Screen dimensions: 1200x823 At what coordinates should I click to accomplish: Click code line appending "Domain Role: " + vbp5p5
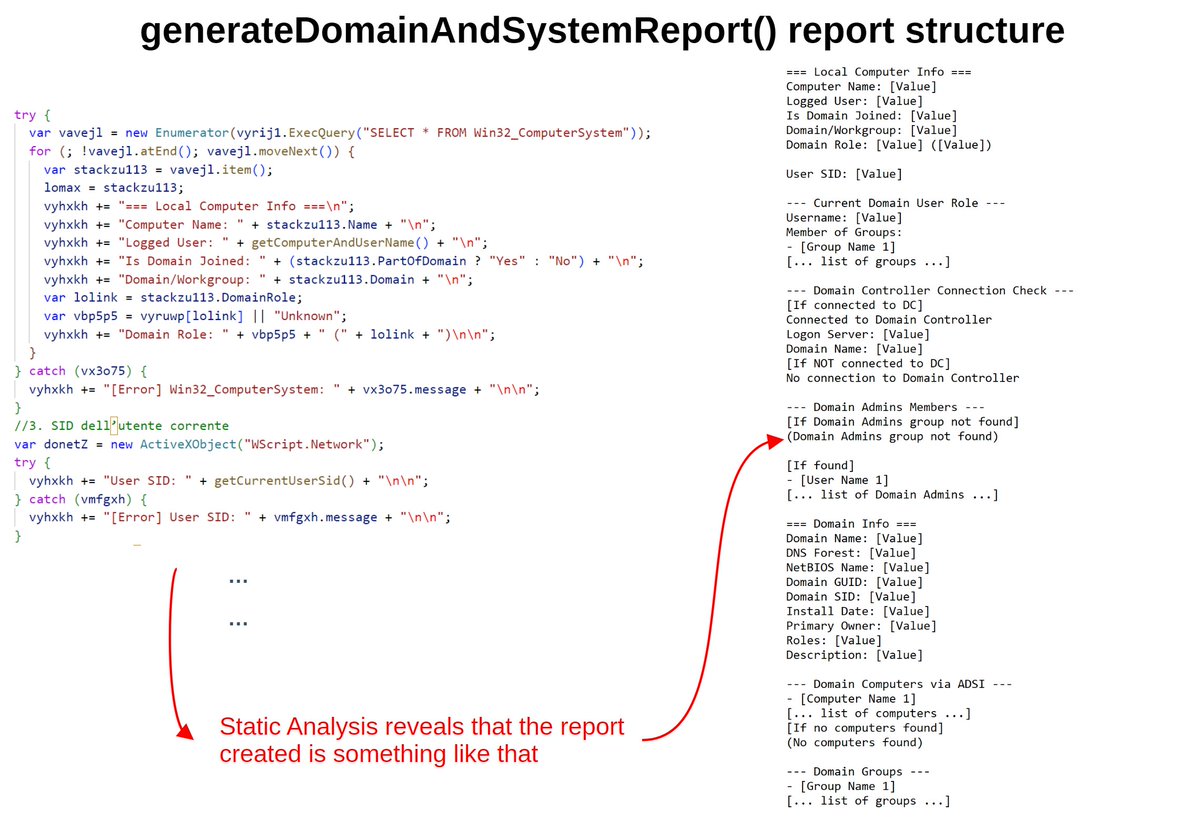point(270,335)
